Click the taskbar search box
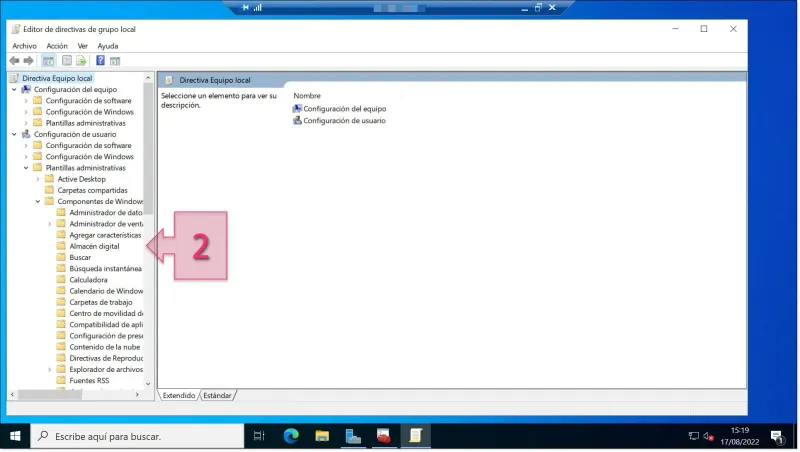Screen dimensions: 800x452 click(x=137, y=436)
